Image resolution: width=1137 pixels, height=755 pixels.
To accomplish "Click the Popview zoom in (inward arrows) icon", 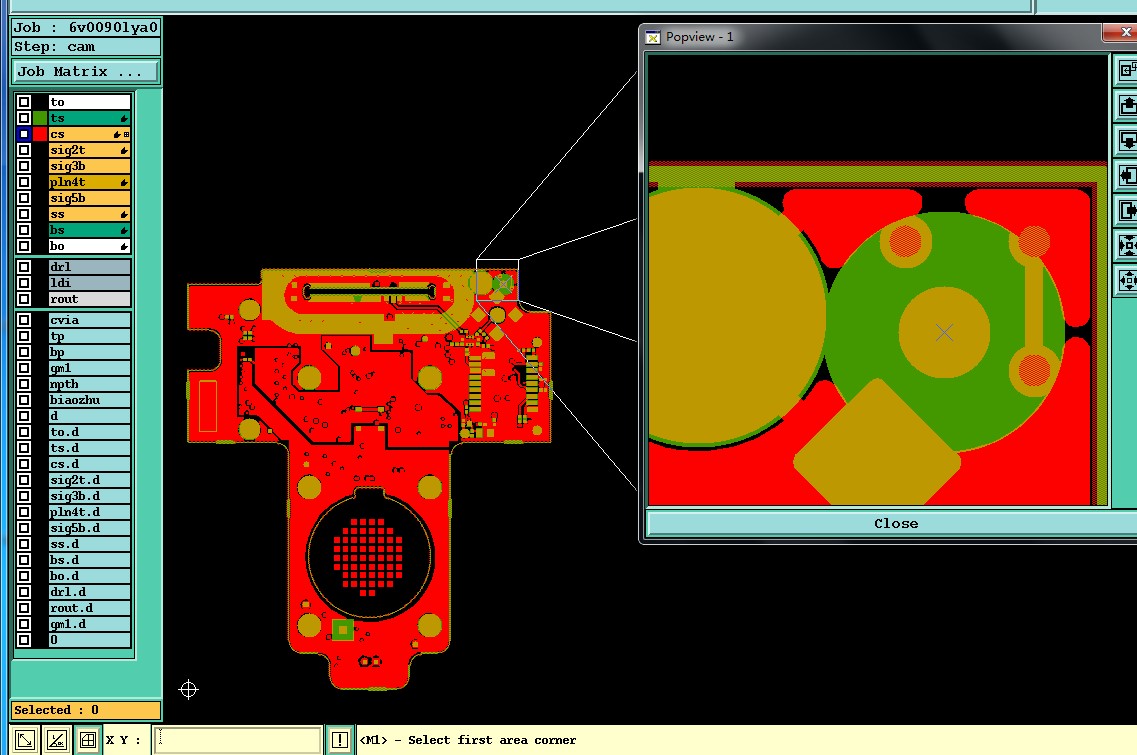I will [1127, 245].
